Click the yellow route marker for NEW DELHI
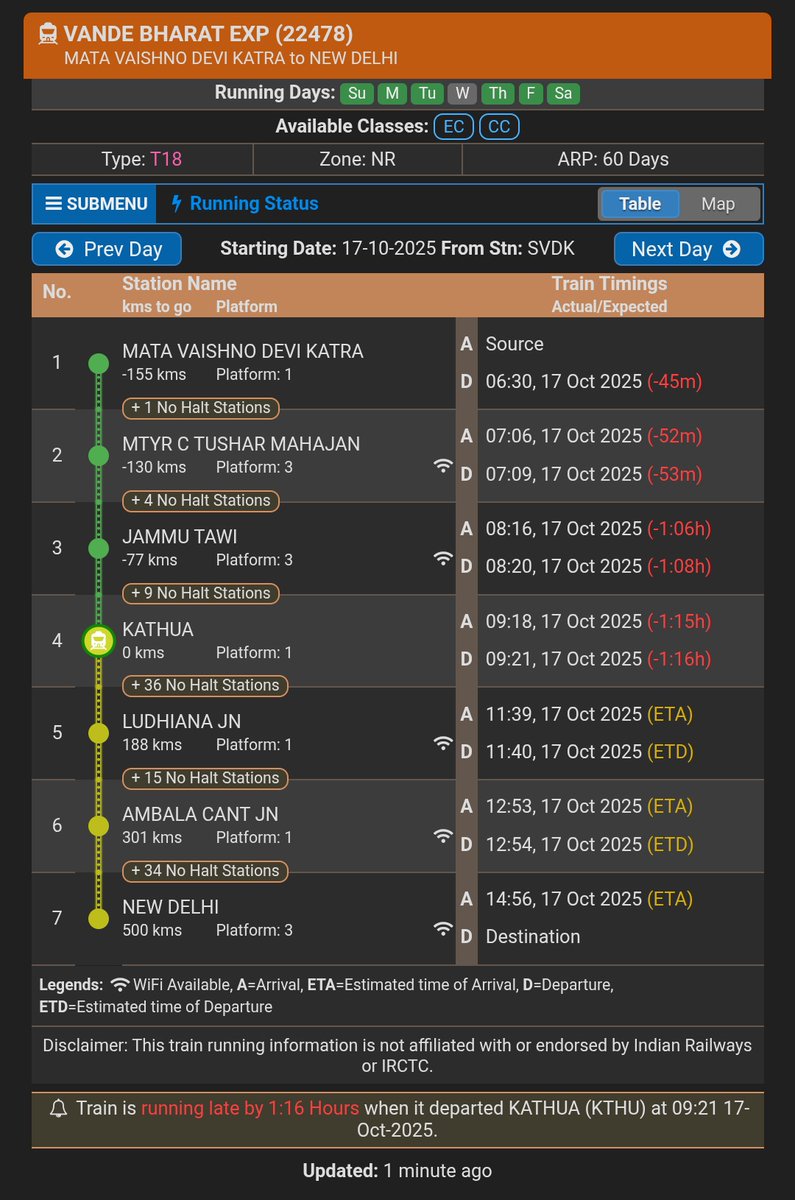Image resolution: width=795 pixels, height=1200 pixels. click(98, 919)
